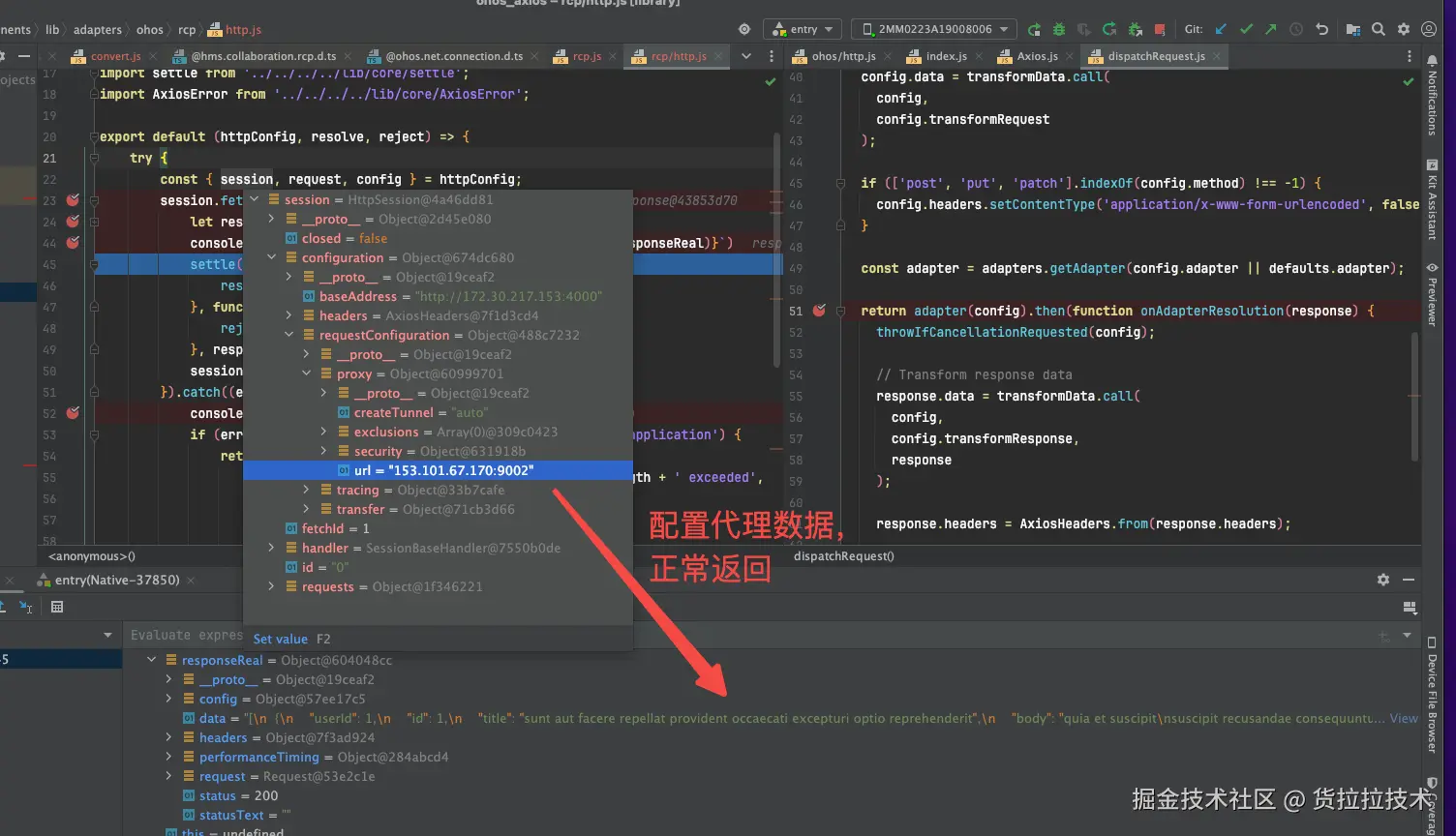Open Search Everywhere magnifier icon
The height and width of the screenshot is (836, 1456).
click(x=1379, y=29)
